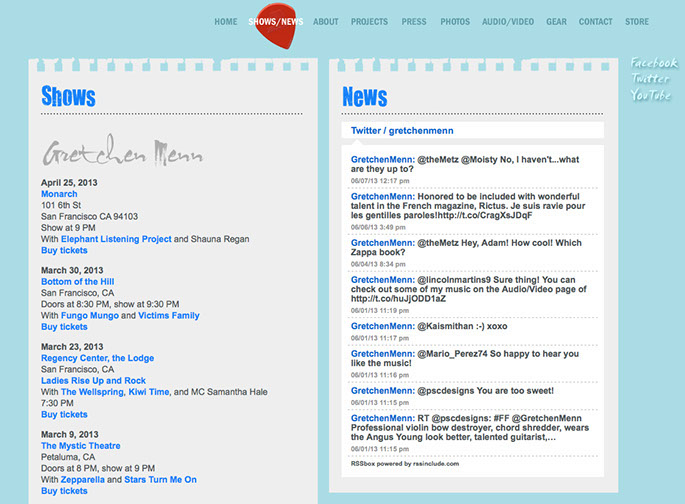685x504 pixels.
Task: Open Elephant Listening Project link
Action: pos(116,239)
